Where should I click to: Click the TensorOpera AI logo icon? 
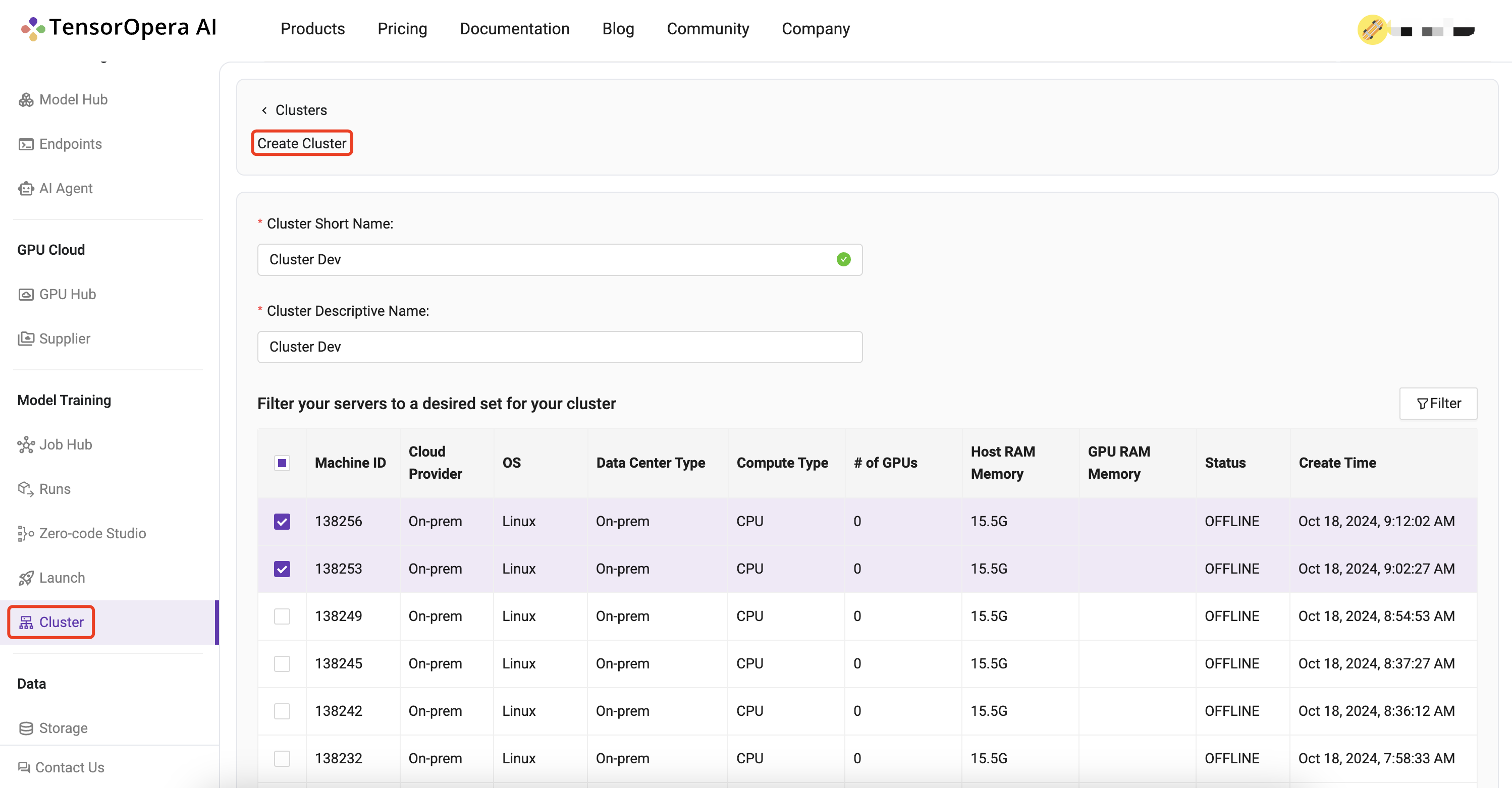[x=33, y=28]
